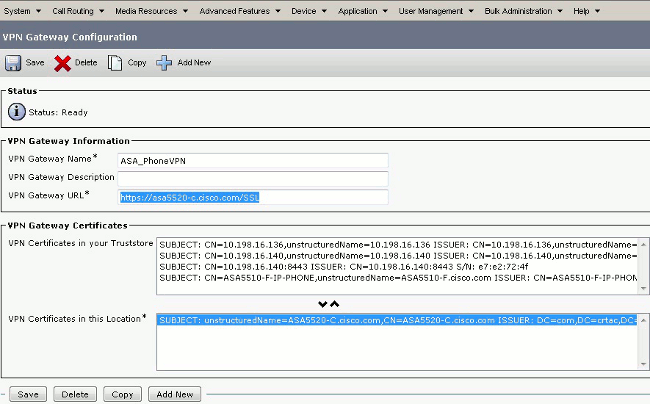Click the Copy text in the top toolbar
Image resolution: width=650 pixels, height=404 pixels.
[x=137, y=63]
